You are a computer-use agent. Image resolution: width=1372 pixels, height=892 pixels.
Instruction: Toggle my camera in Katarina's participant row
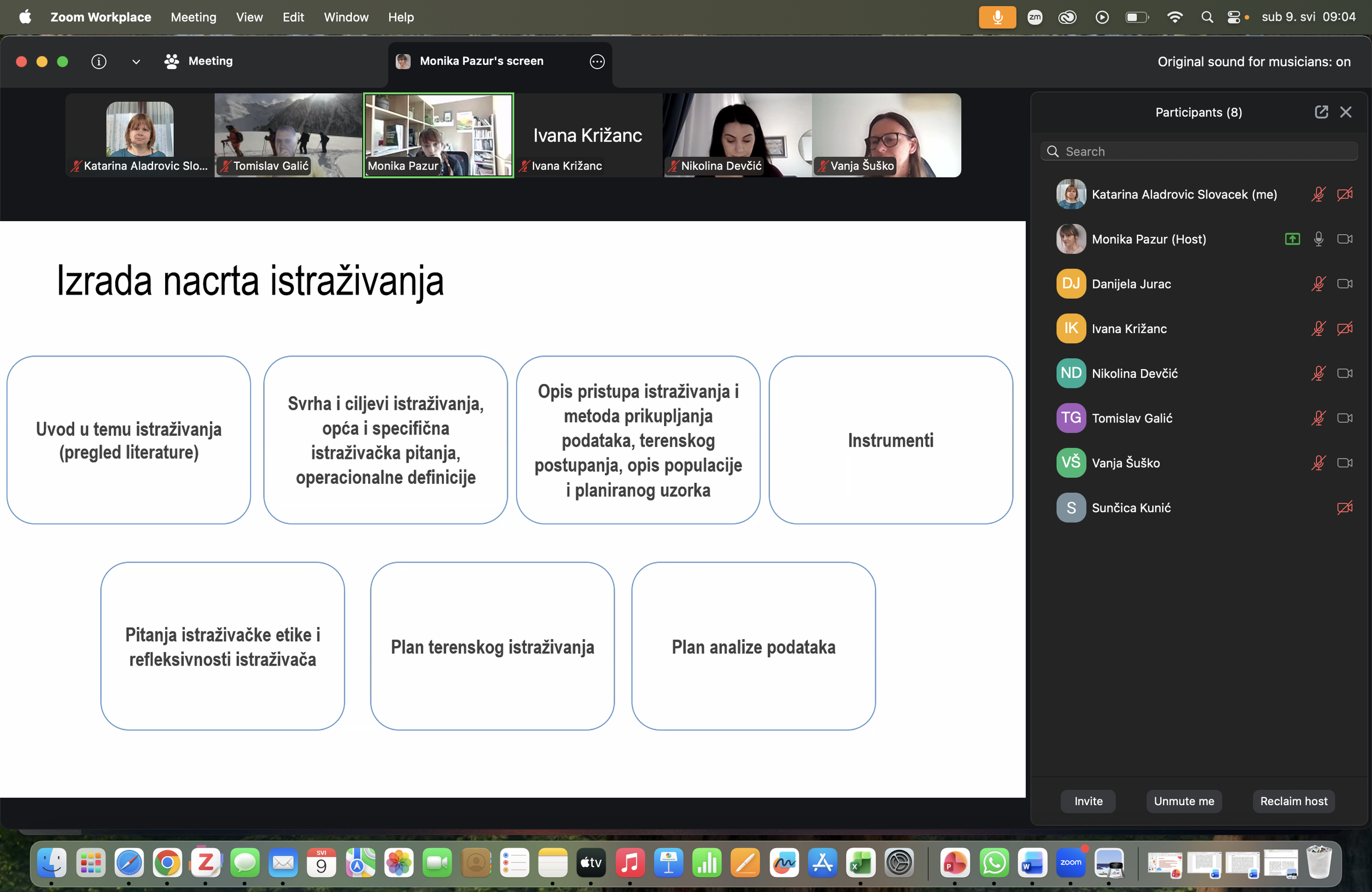[1345, 194]
